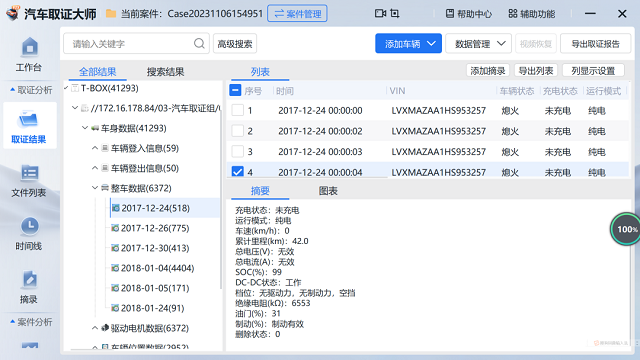The height and width of the screenshot is (360, 640).
Task: Open the 摘录 excerpts icon
Action: 29,280
